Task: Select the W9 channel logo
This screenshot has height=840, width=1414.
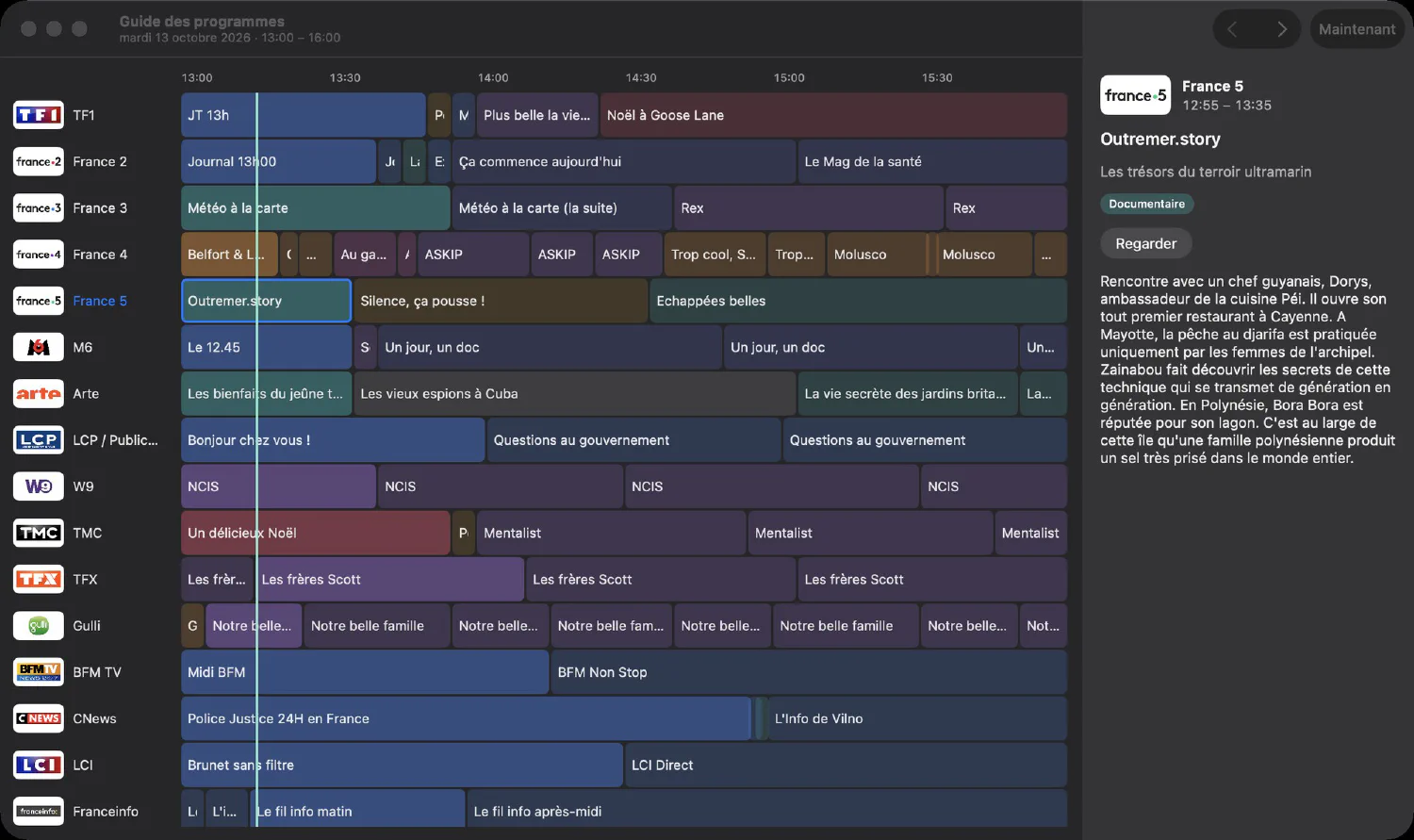Action: click(x=39, y=486)
